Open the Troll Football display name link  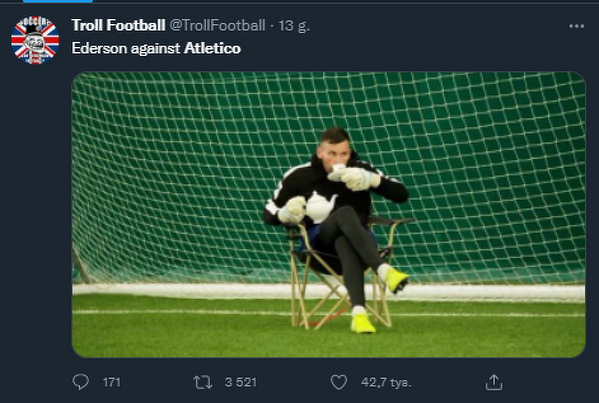click(118, 26)
